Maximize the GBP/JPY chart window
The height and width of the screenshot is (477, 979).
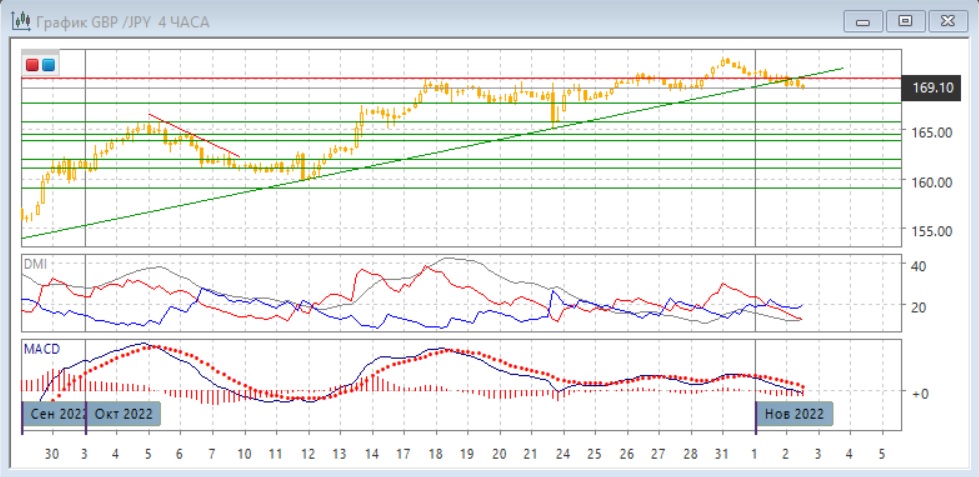[905, 20]
